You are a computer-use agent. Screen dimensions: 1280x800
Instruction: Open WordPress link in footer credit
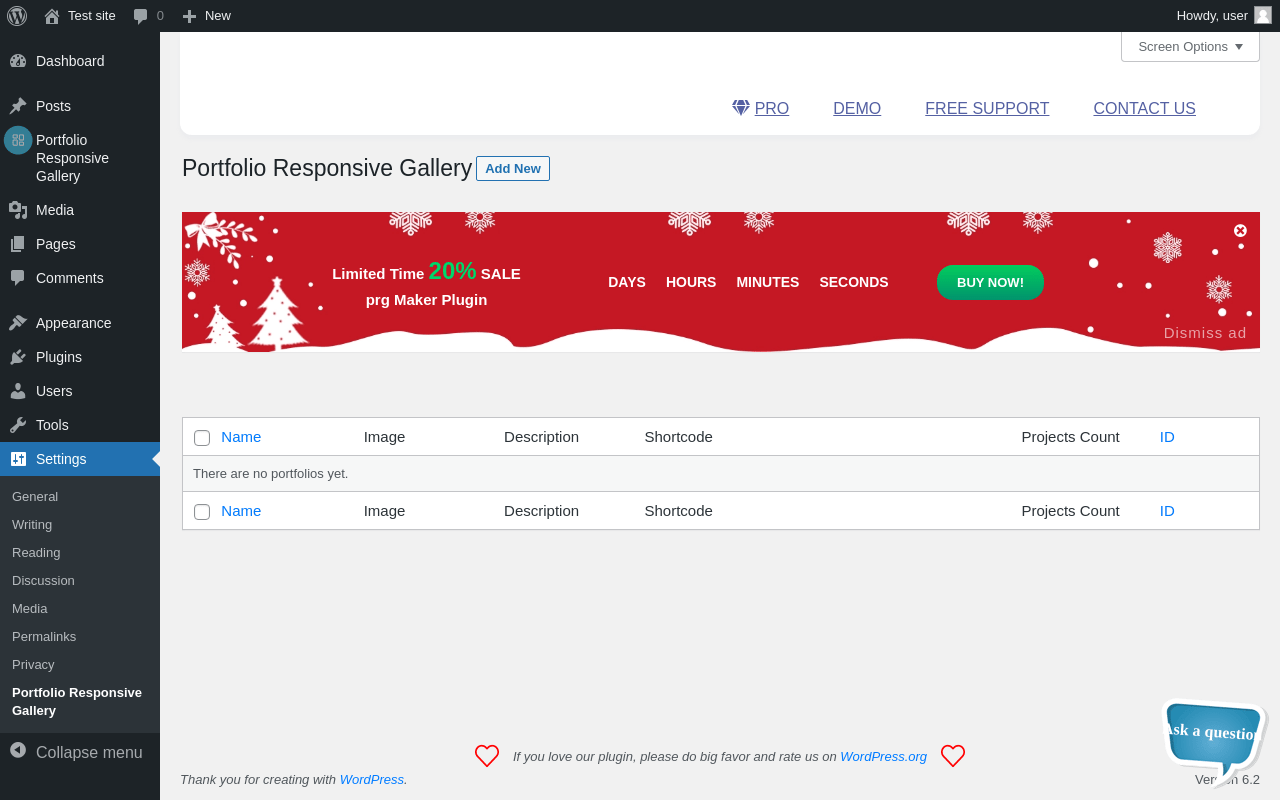pos(371,779)
